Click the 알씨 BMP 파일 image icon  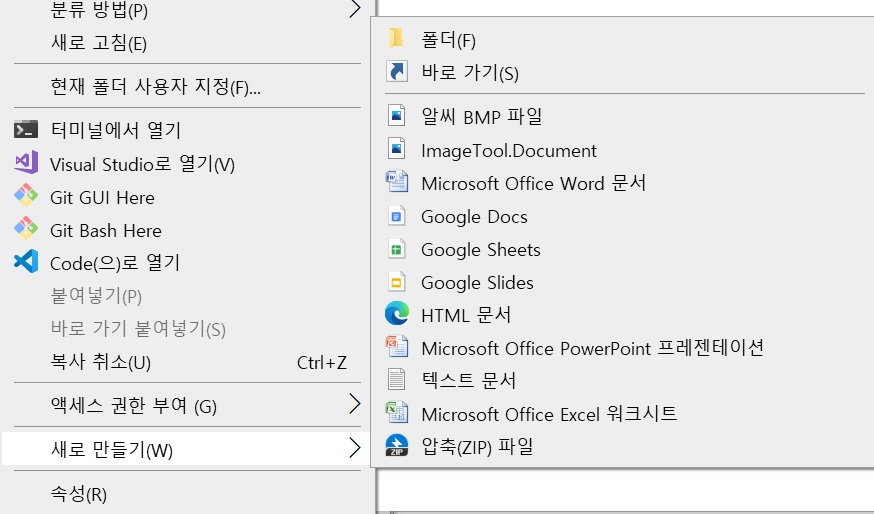(x=396, y=115)
